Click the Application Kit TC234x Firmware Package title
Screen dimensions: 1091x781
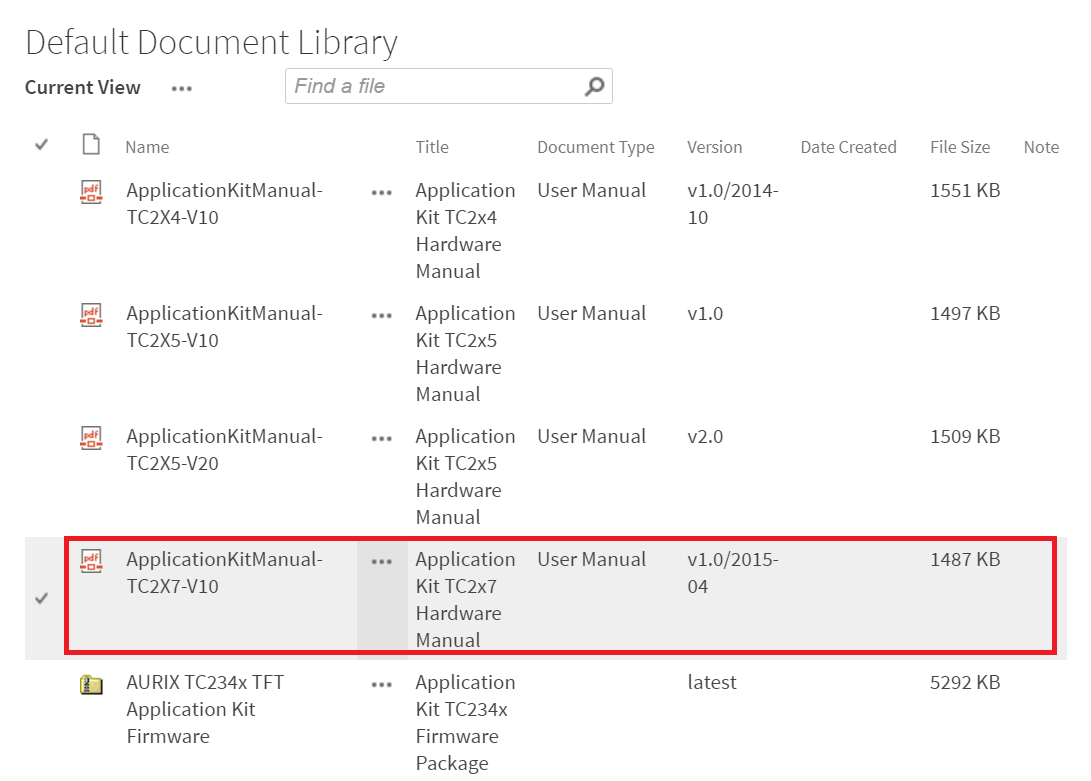coord(465,723)
